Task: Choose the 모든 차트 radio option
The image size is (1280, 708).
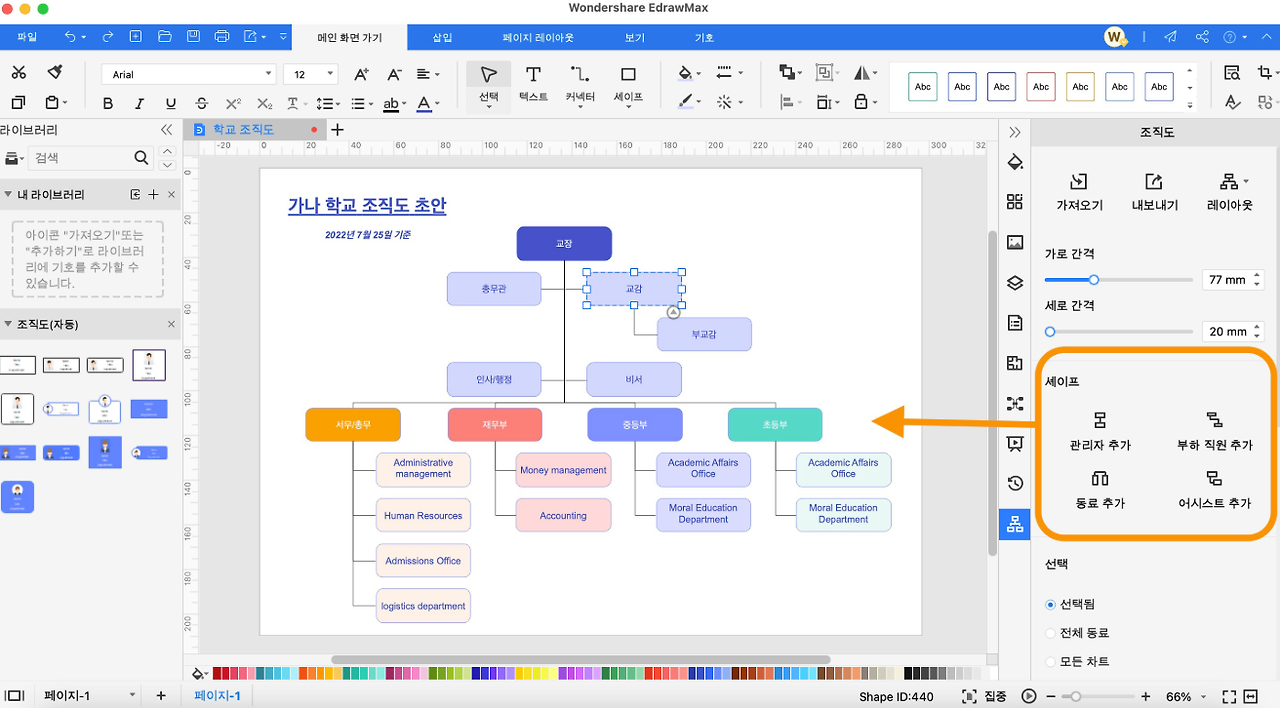Action: [x=1050, y=662]
